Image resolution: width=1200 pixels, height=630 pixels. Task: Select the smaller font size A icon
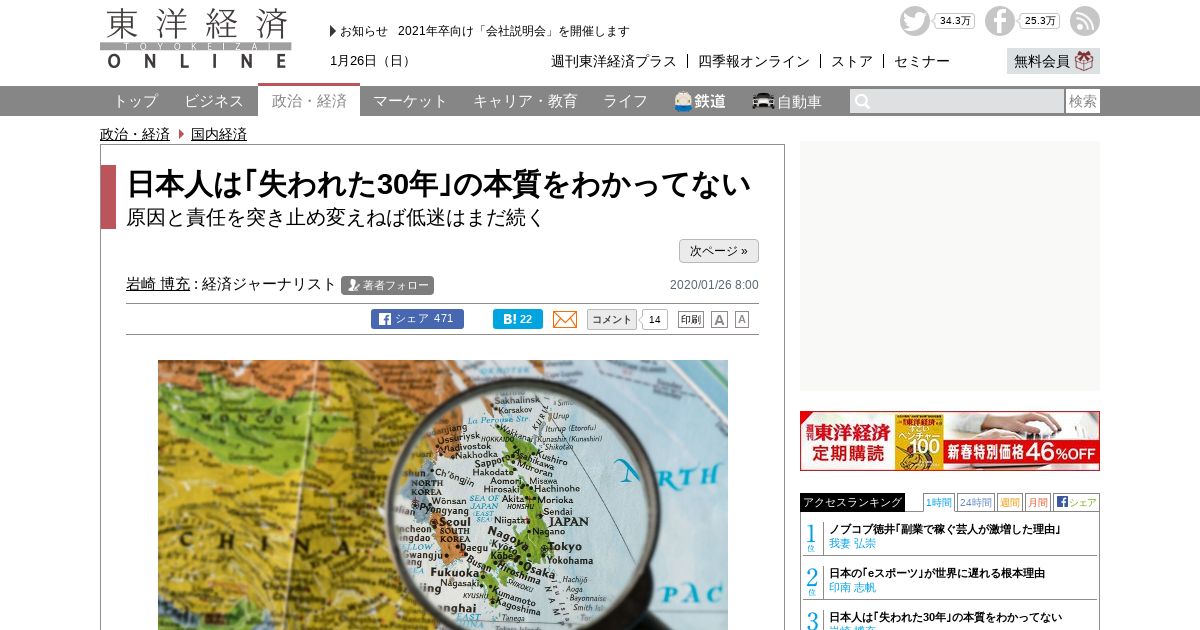click(x=742, y=319)
